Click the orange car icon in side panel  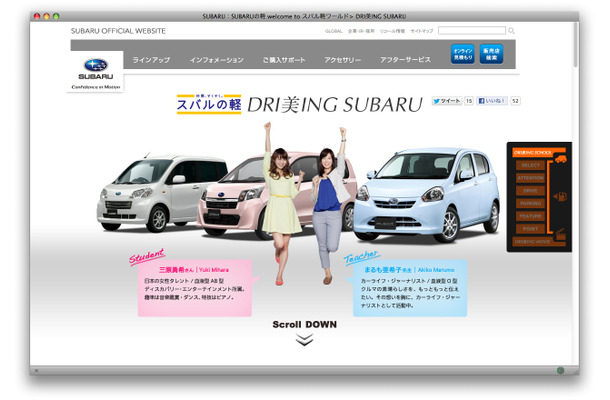coord(561,159)
